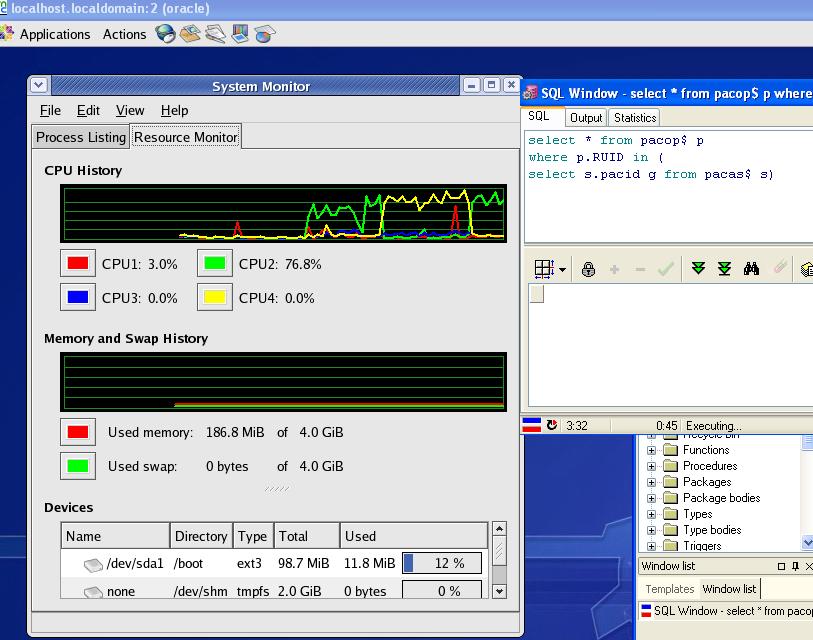Grab the pane divider handle above Devices
The width and height of the screenshot is (813, 640).
[x=277, y=489]
